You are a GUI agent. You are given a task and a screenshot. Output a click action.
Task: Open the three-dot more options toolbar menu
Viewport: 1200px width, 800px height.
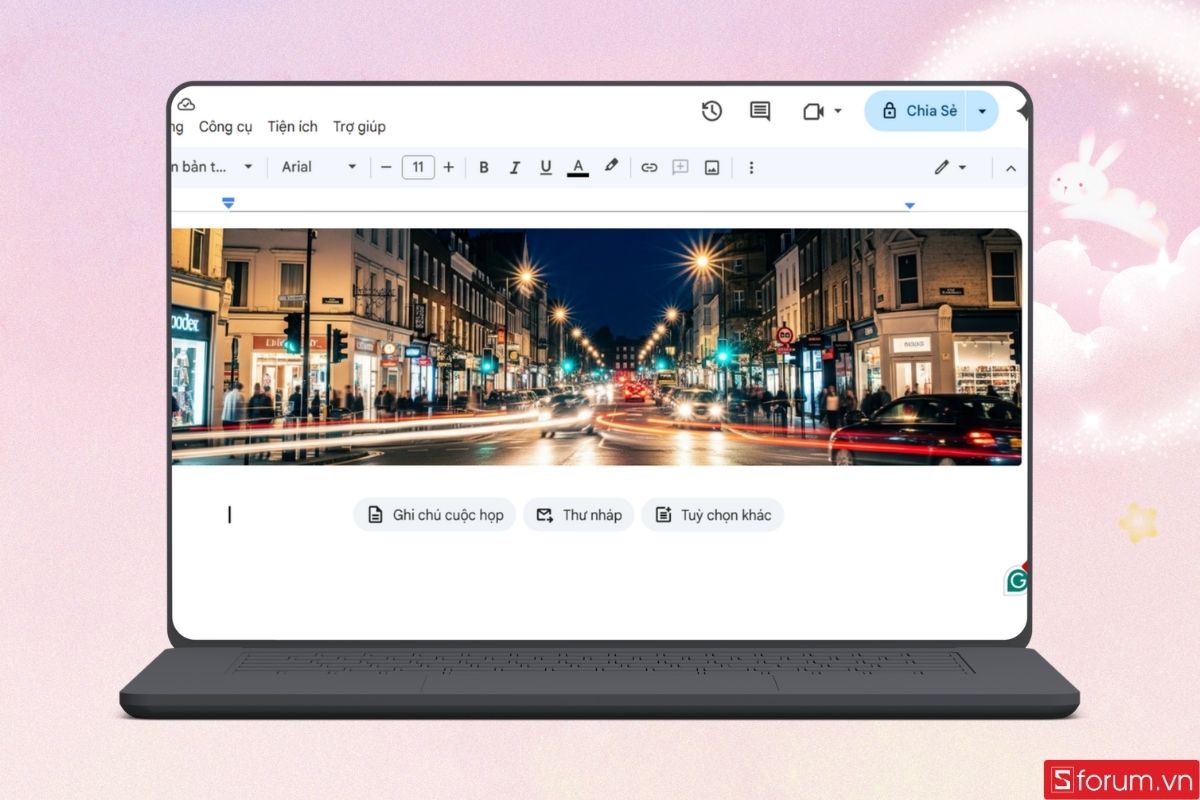[x=751, y=167]
